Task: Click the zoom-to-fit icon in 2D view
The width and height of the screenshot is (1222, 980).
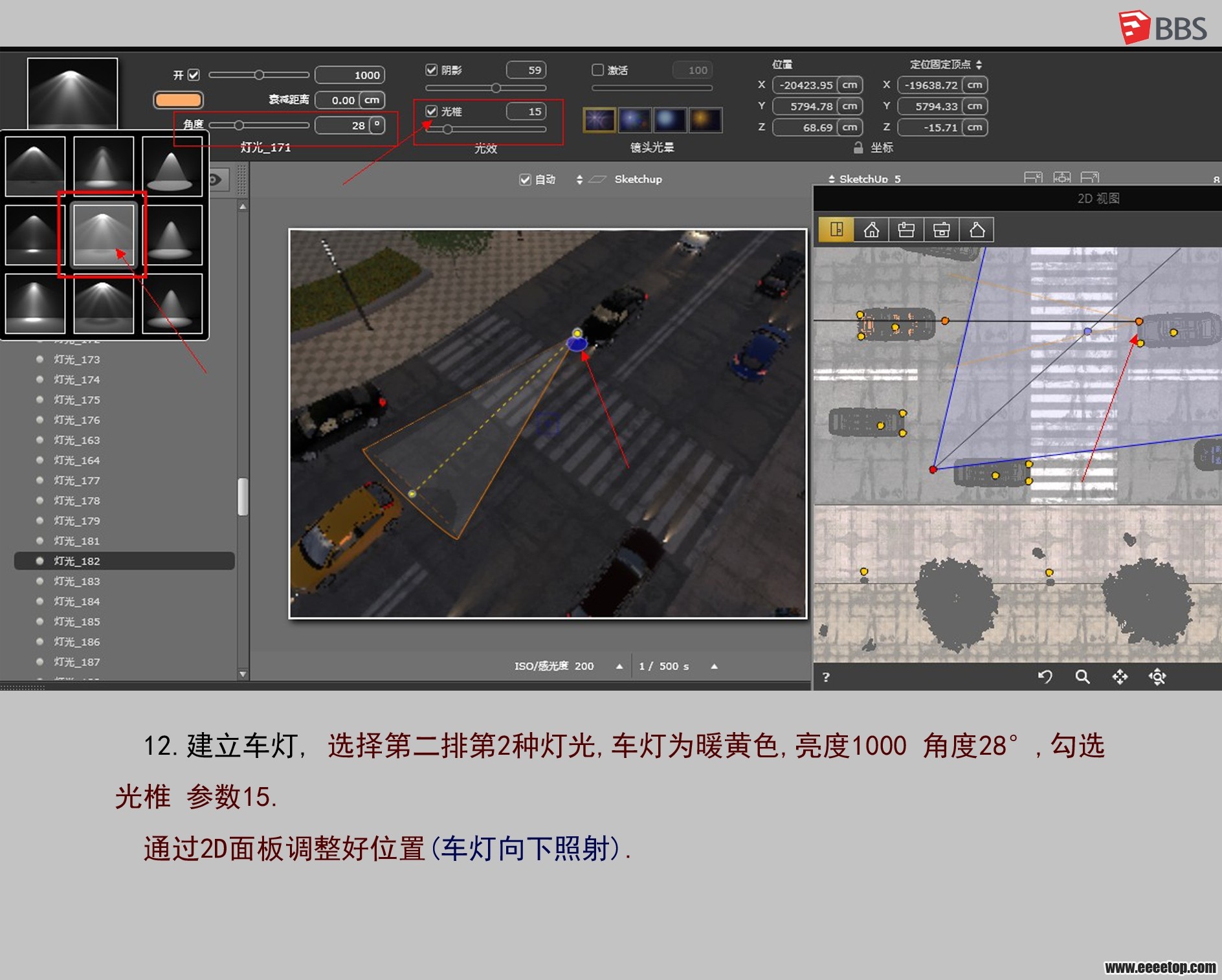Action: [x=1157, y=677]
